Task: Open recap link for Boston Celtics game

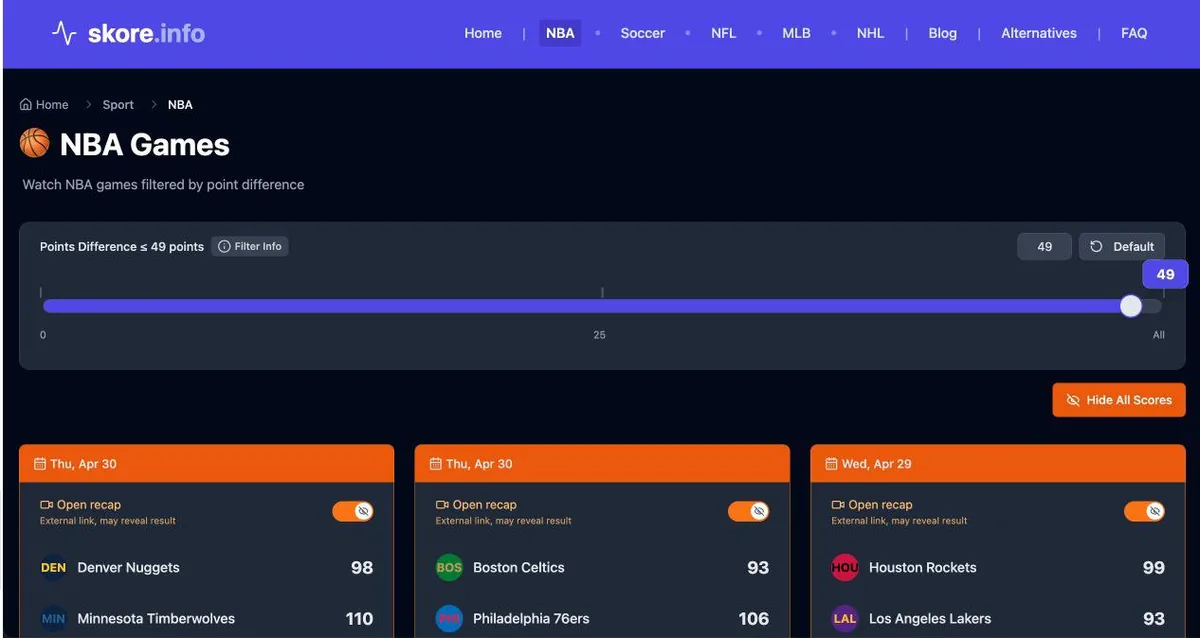Action: click(x=476, y=505)
